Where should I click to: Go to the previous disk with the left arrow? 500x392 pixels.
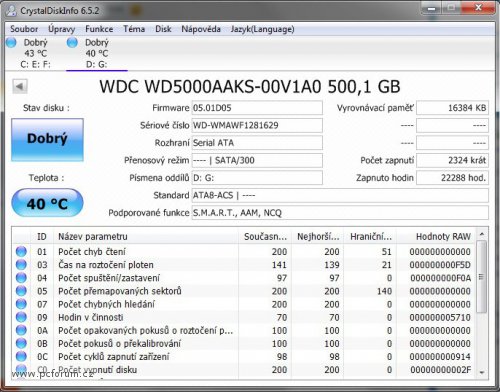point(20,87)
